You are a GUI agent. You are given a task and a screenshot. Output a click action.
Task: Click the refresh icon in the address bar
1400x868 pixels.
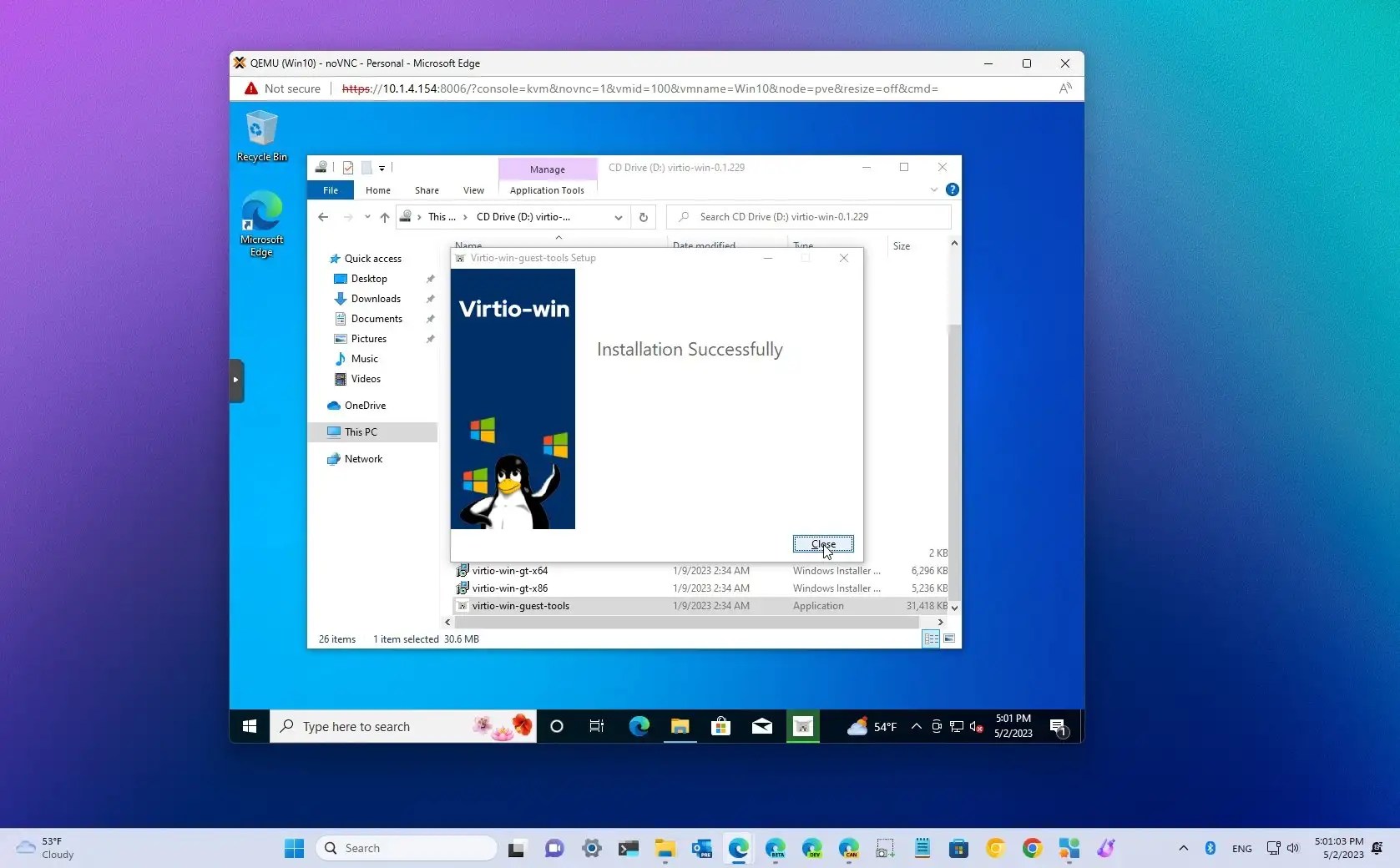[x=643, y=217]
